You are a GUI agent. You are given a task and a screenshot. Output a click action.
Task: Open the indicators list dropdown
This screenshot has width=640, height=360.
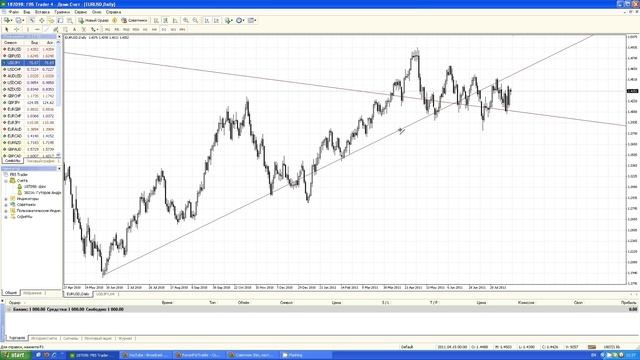(x=229, y=20)
